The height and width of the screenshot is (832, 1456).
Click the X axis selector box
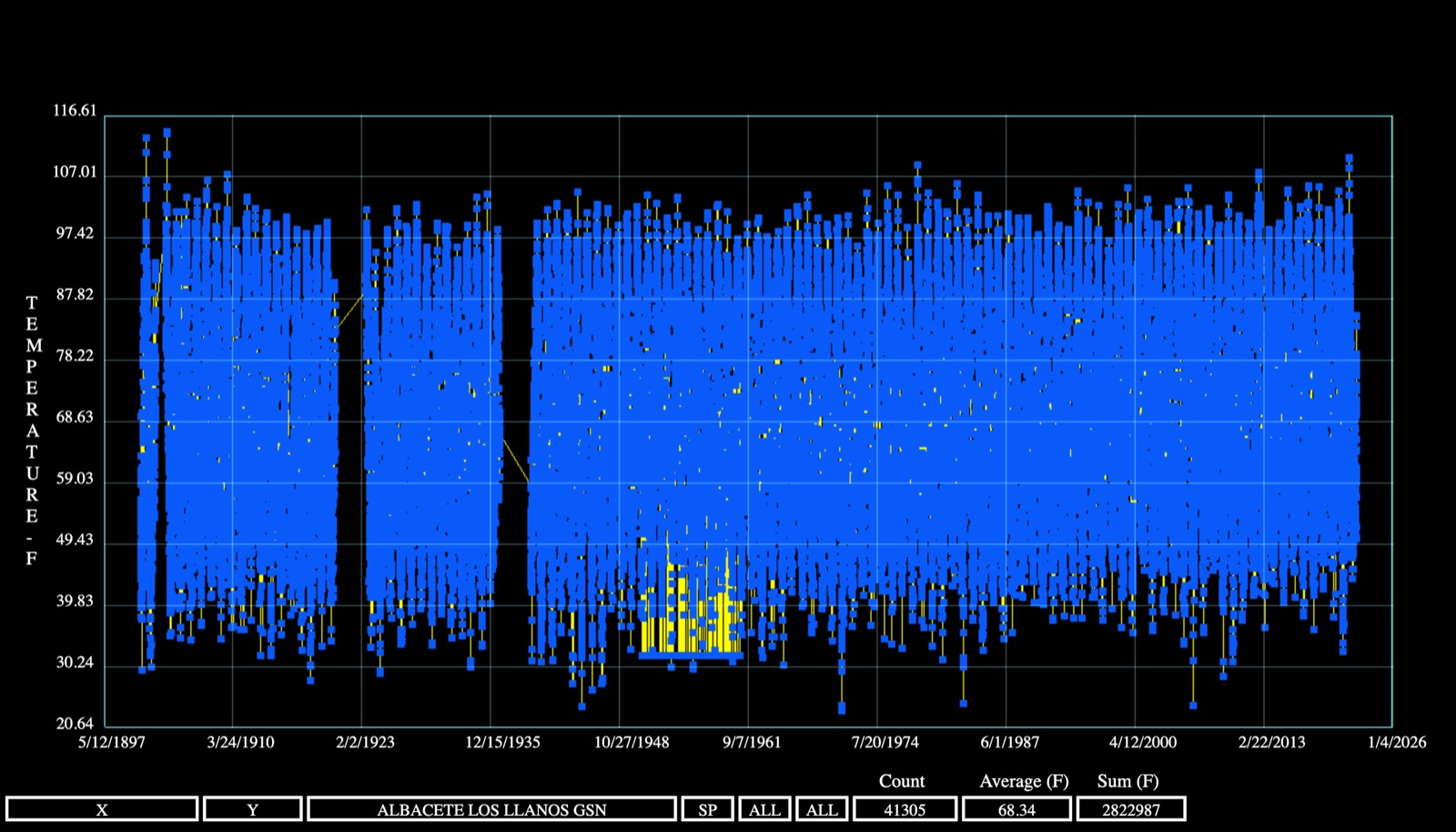[x=102, y=809]
